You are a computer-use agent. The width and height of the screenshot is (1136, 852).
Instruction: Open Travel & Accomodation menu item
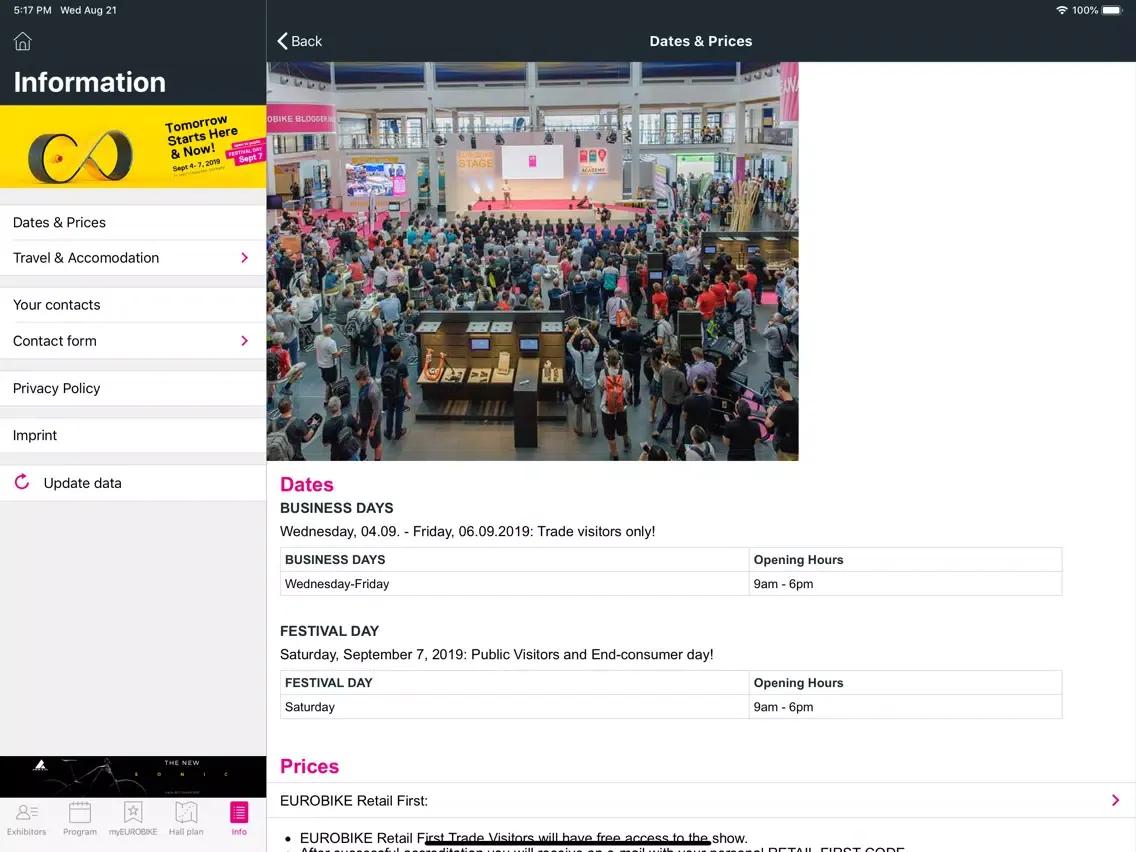tap(133, 258)
